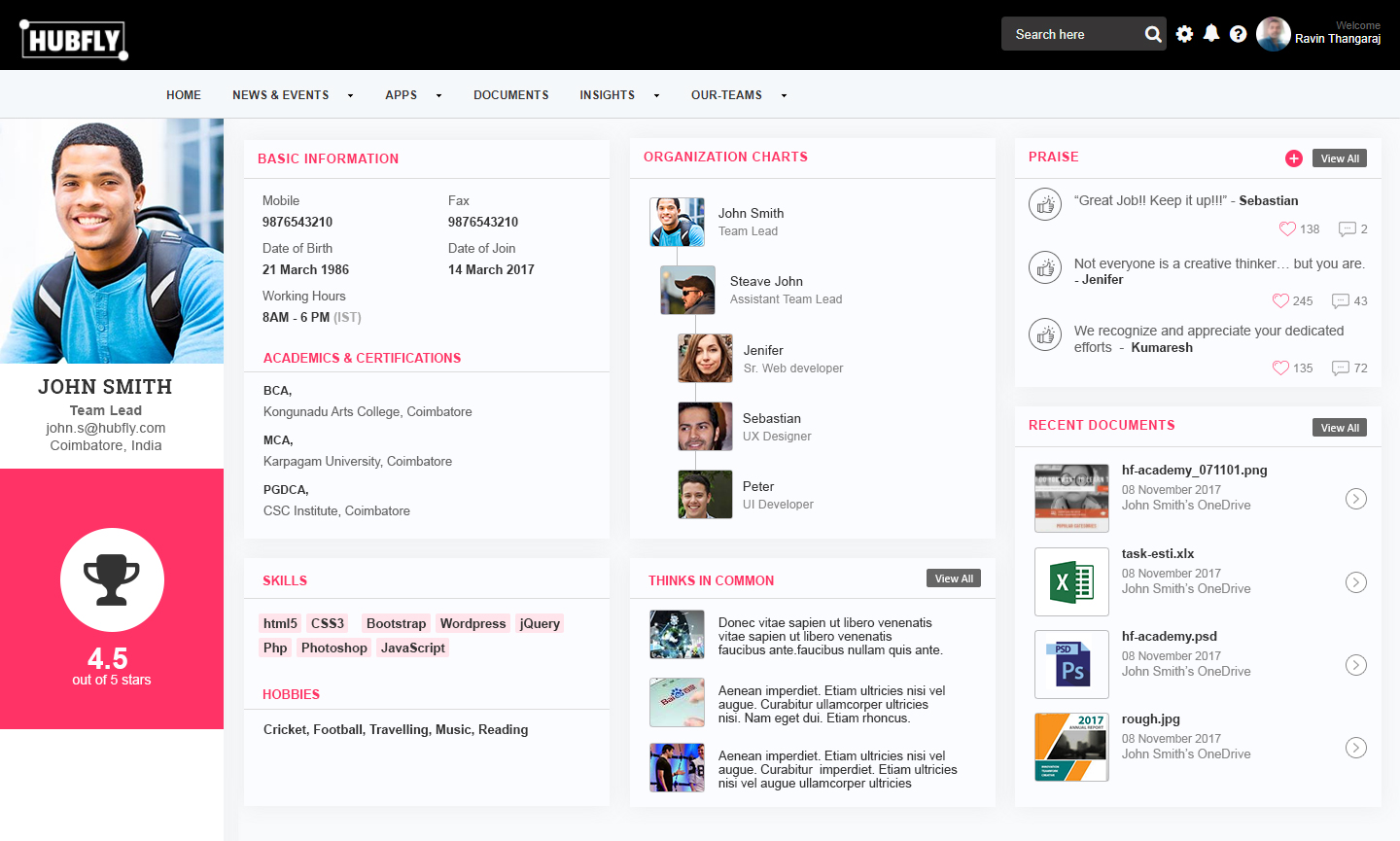The image size is (1400, 841).
Task: Open the notifications bell
Action: pos(1211,33)
